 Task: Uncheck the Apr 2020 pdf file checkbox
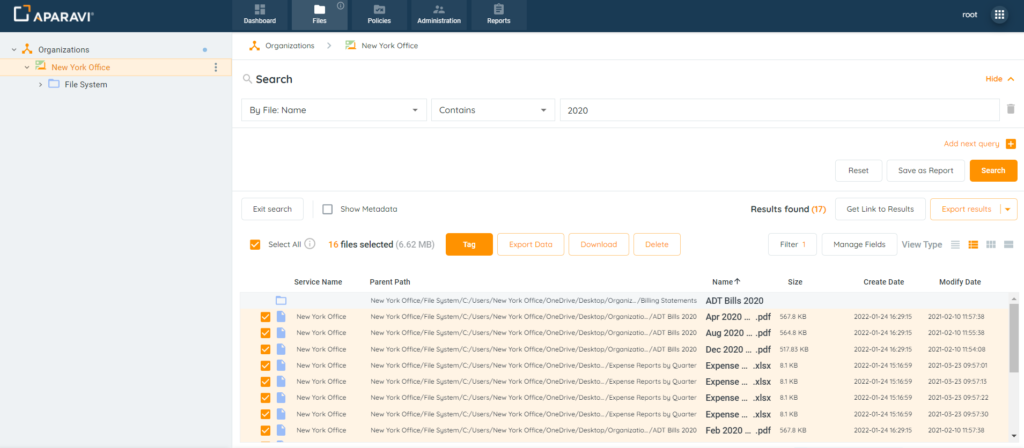(265, 317)
